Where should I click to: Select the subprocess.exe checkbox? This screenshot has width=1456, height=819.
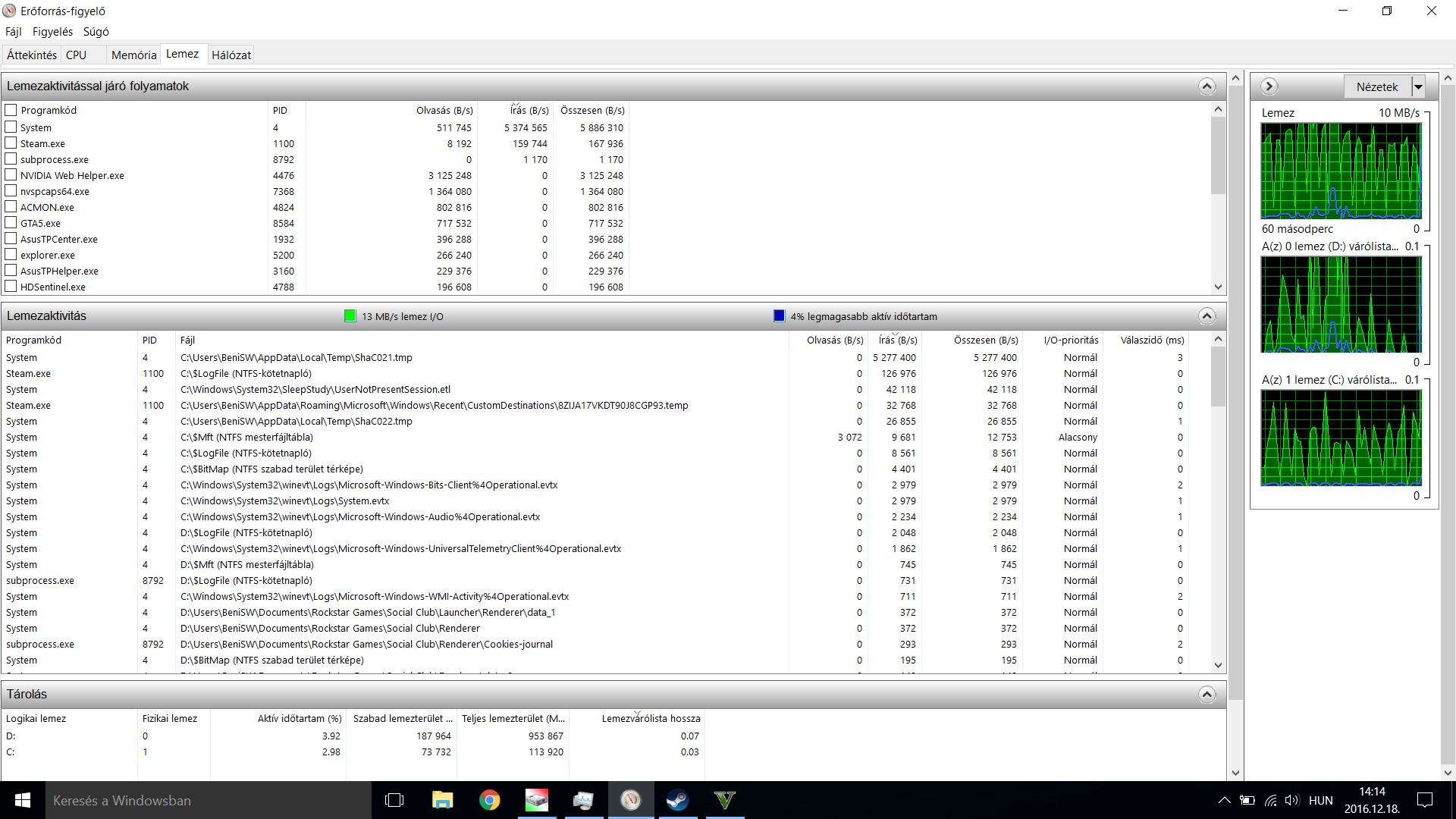(x=11, y=158)
